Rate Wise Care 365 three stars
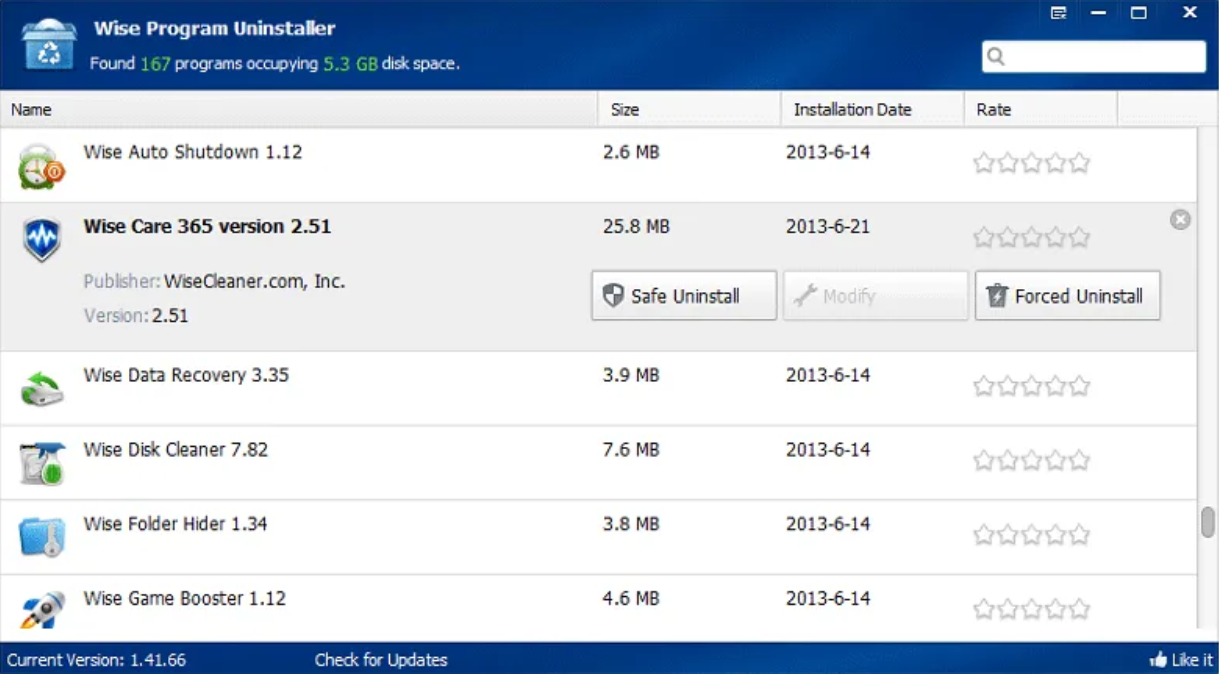Image resolution: width=1219 pixels, height=674 pixels. click(x=1032, y=237)
